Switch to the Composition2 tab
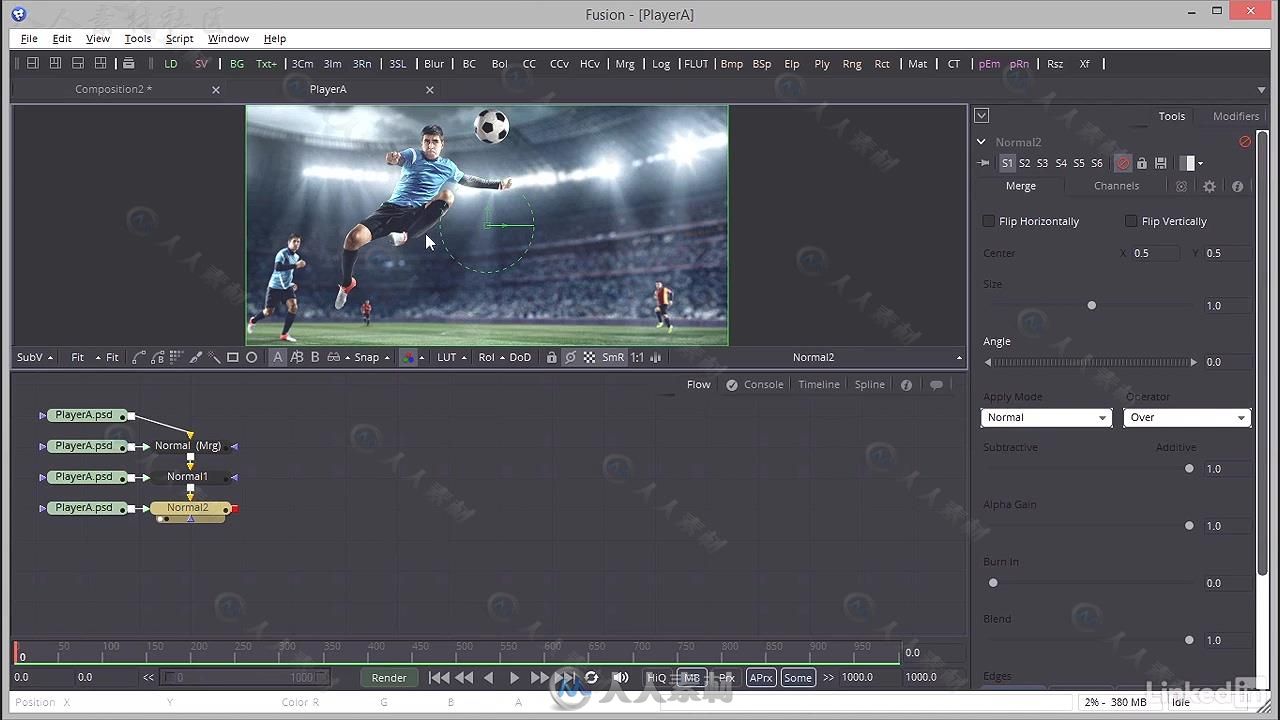 click(x=114, y=89)
